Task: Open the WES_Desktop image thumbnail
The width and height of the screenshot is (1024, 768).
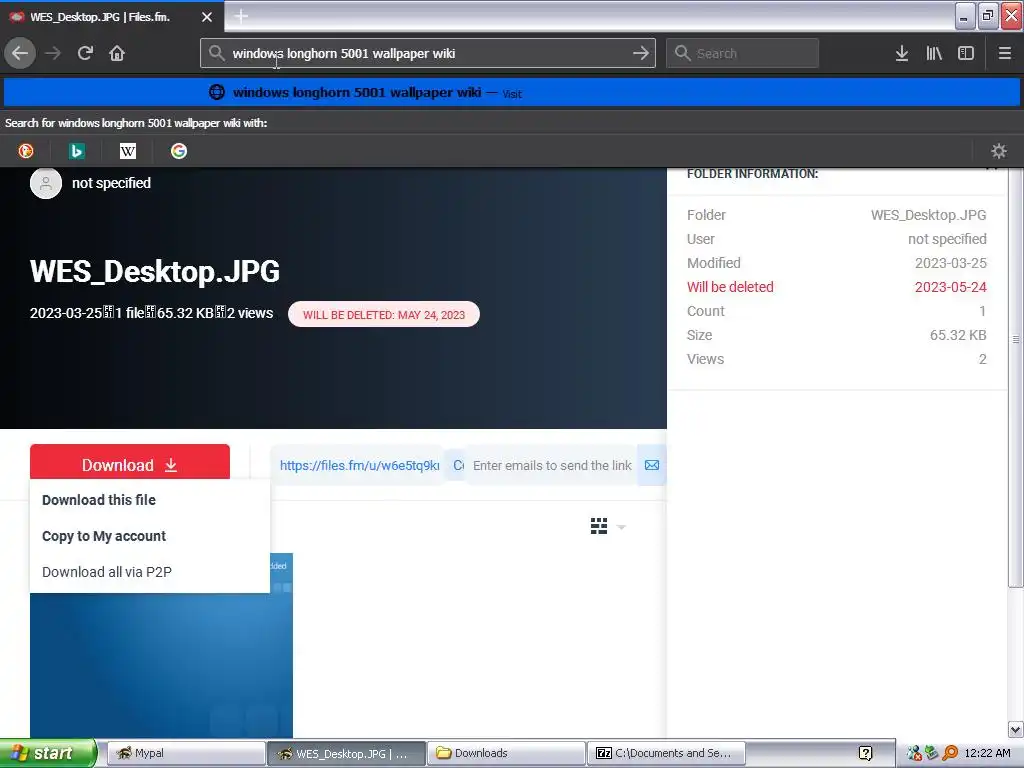Action: [x=161, y=665]
